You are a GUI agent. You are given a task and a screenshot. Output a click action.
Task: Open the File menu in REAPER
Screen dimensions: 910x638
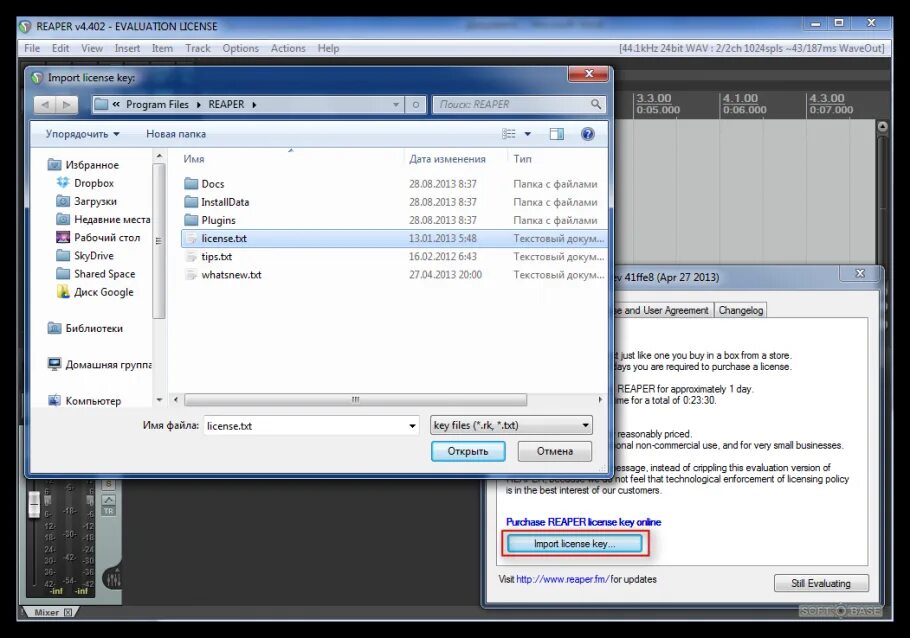32,48
